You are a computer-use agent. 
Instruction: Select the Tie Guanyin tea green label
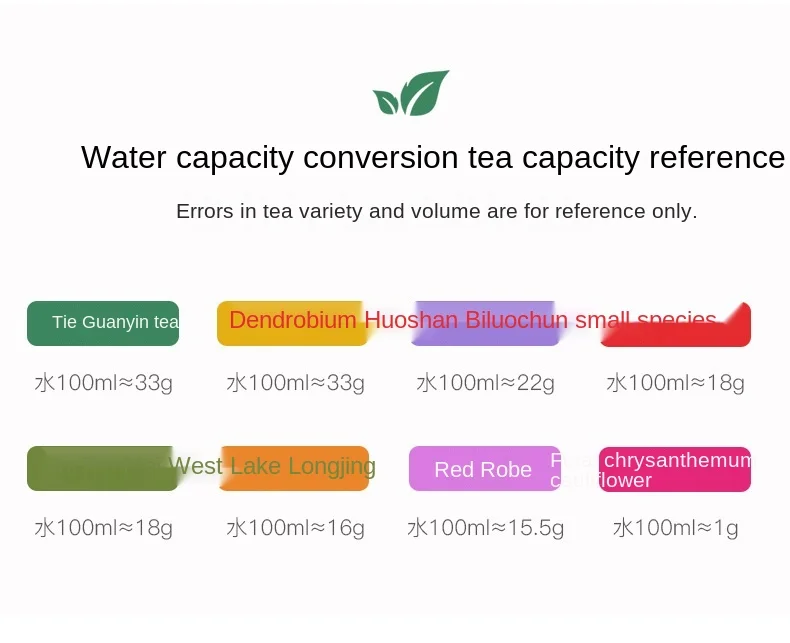(x=103, y=324)
